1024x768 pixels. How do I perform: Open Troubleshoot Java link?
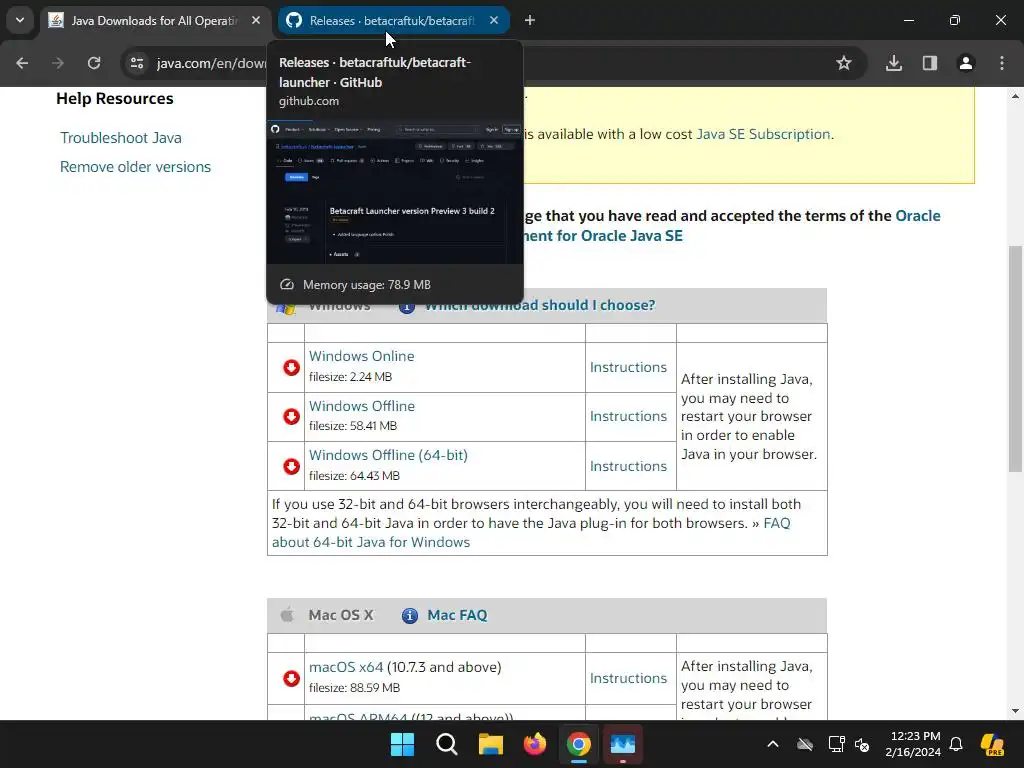point(121,138)
